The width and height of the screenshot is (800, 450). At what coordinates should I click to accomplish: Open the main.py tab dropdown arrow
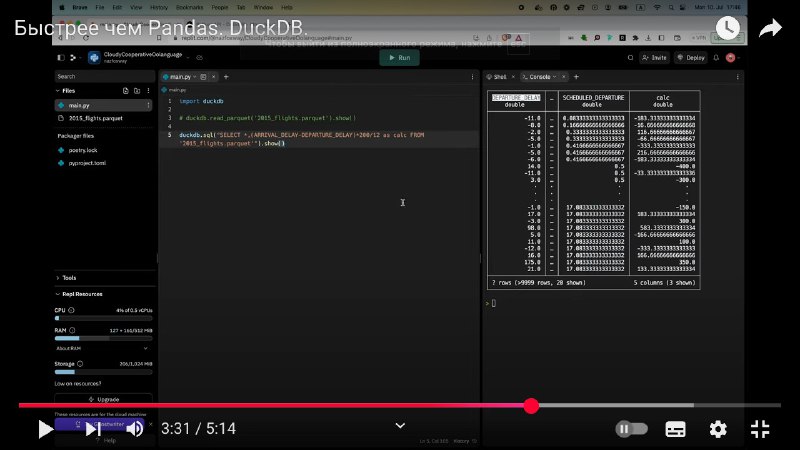[195, 77]
